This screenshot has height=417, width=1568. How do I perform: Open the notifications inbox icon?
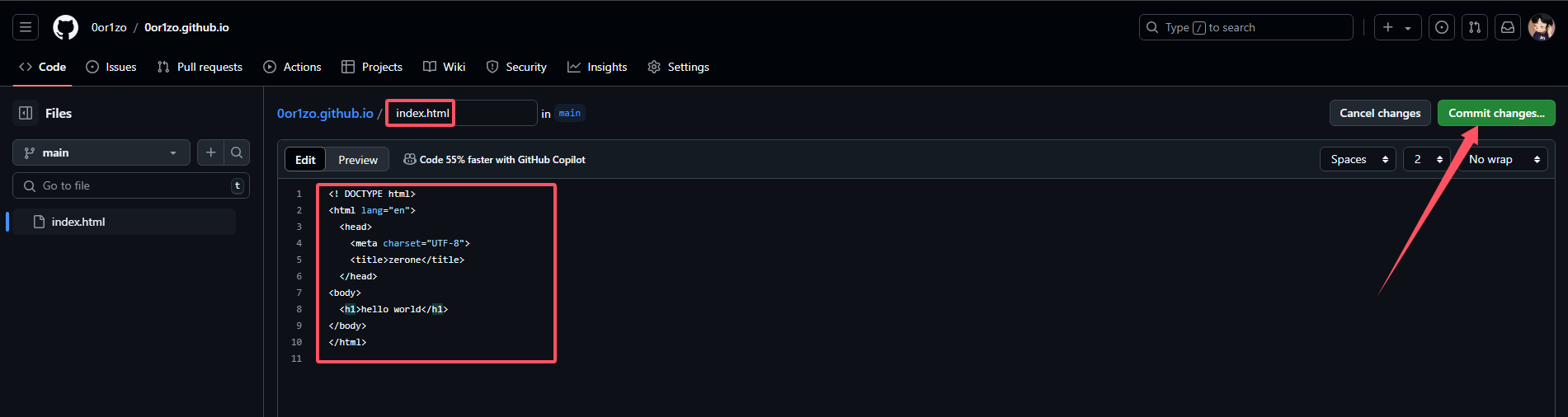pos(1507,27)
